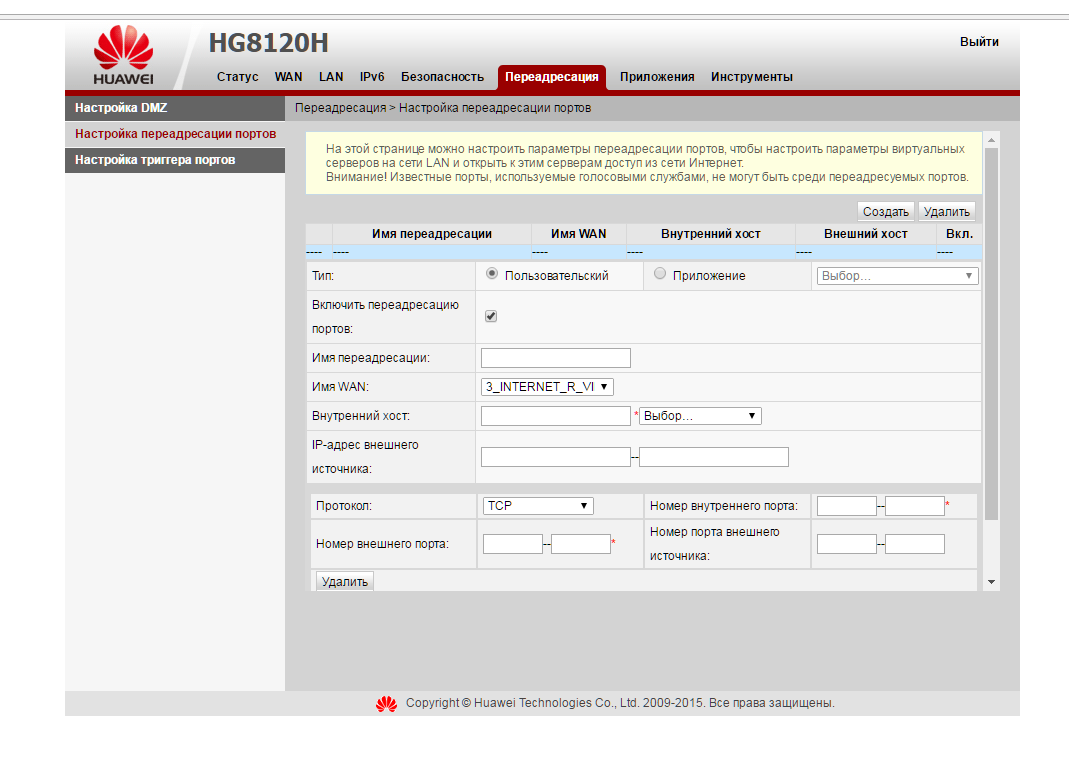Click the Выйти logout link
This screenshot has height=760, width=1069.
click(979, 42)
